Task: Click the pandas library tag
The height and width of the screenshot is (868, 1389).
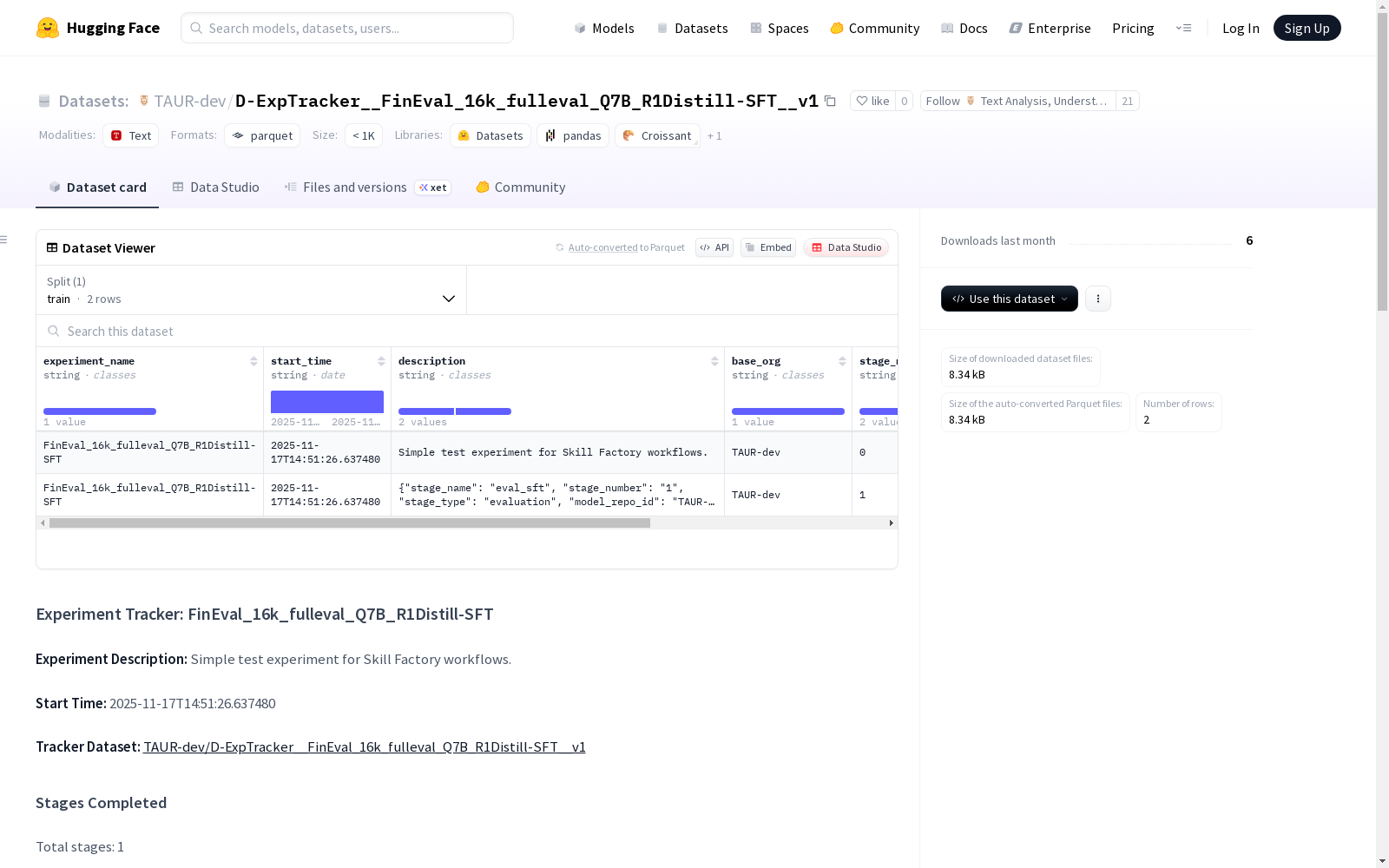Action: tap(573, 135)
